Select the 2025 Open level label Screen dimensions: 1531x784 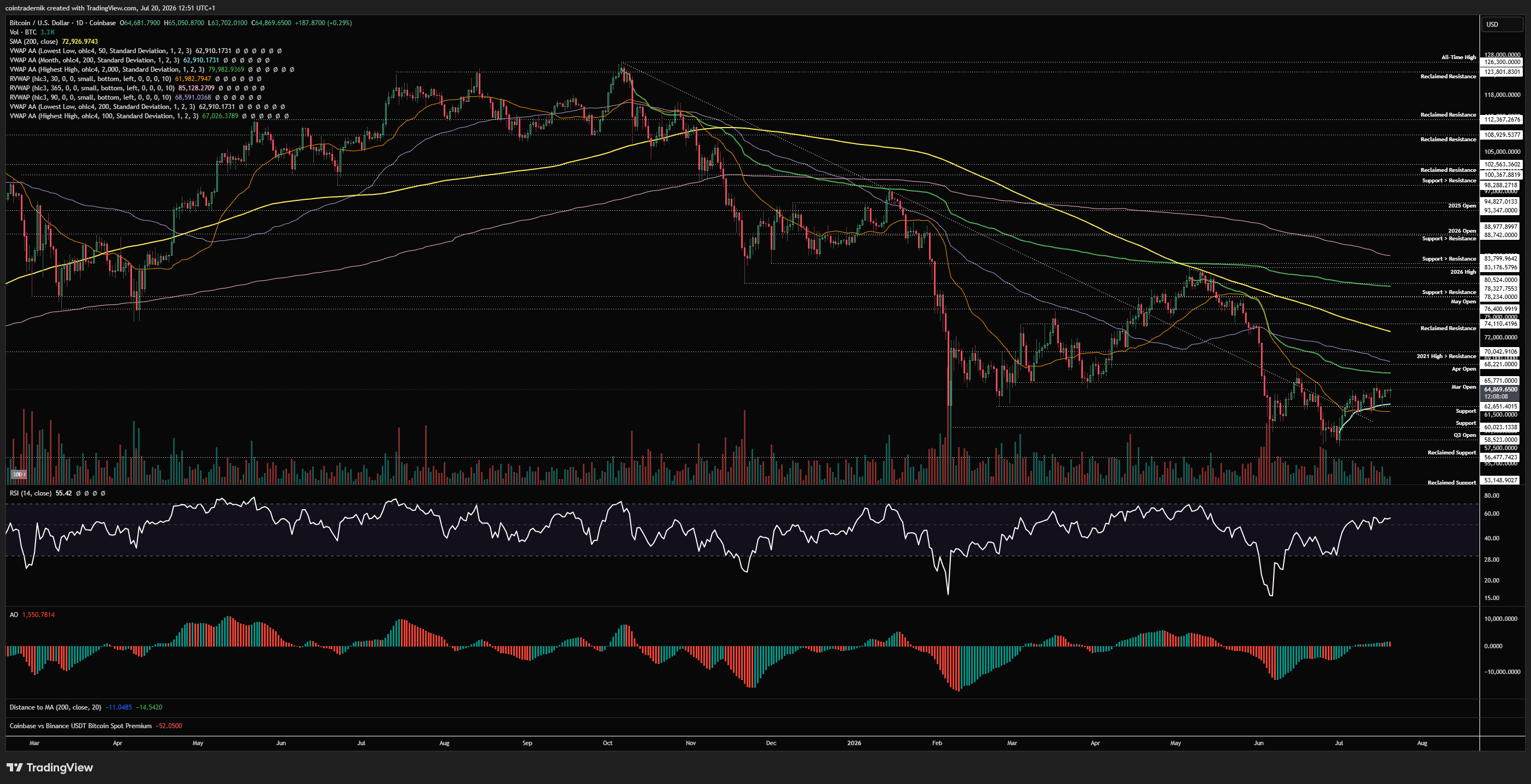1461,205
